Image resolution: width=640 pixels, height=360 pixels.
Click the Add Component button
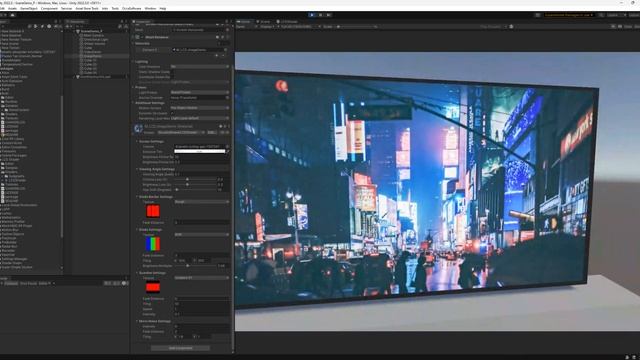click(180, 348)
